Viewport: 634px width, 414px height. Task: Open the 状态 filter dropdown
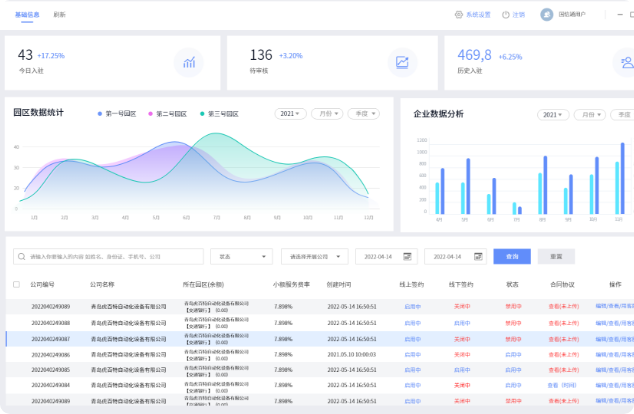241,256
